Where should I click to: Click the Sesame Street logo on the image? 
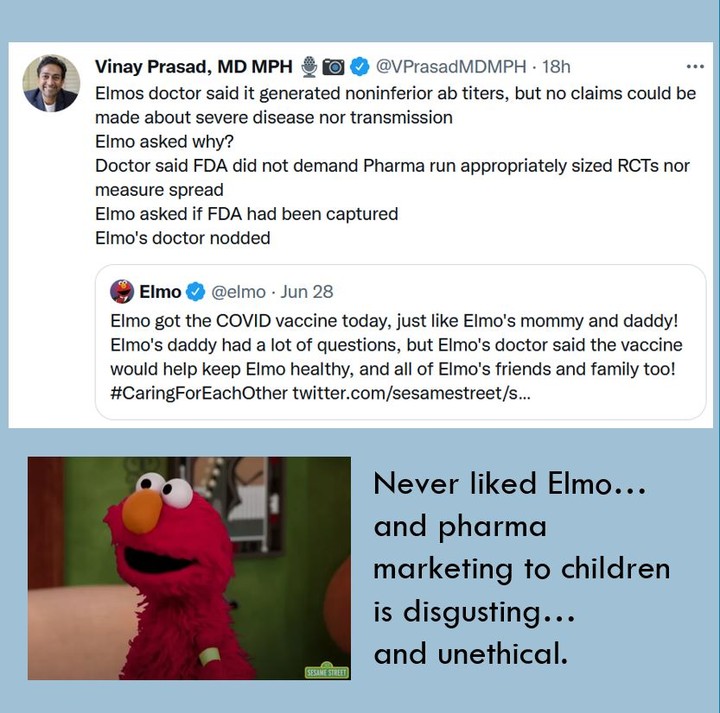click(x=325, y=671)
